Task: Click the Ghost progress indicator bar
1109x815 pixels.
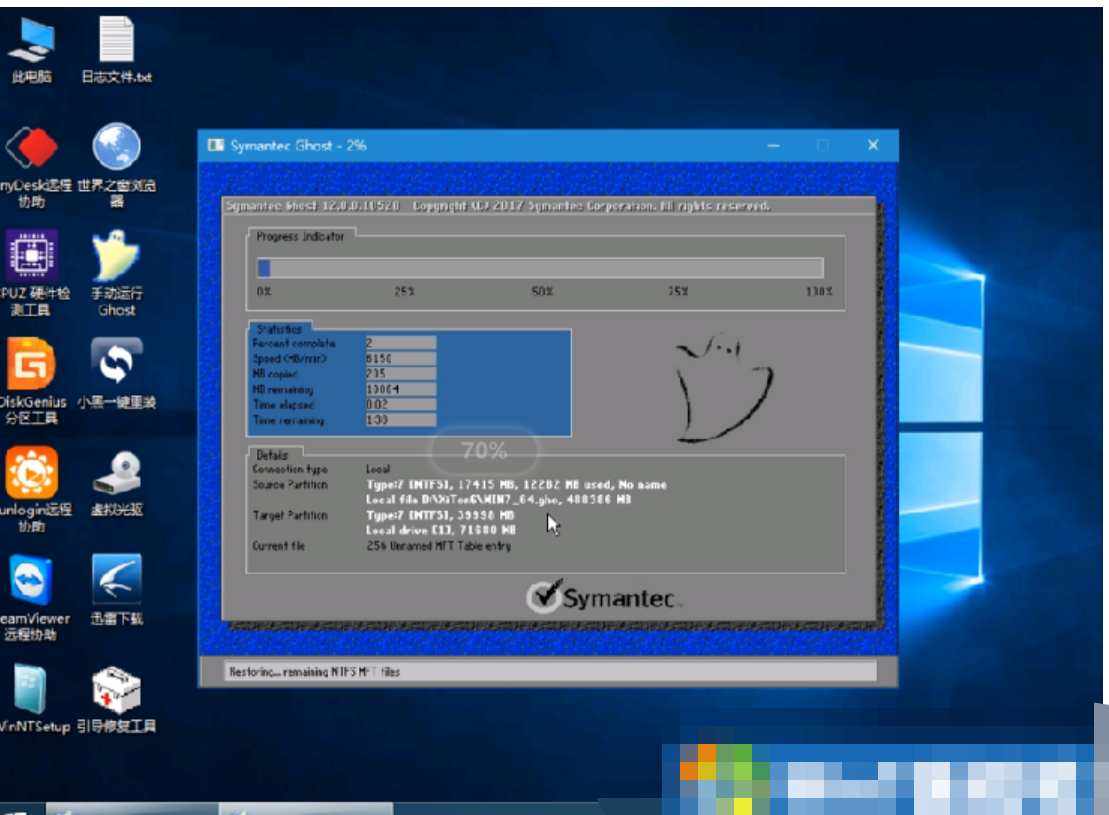Action: pos(540,268)
